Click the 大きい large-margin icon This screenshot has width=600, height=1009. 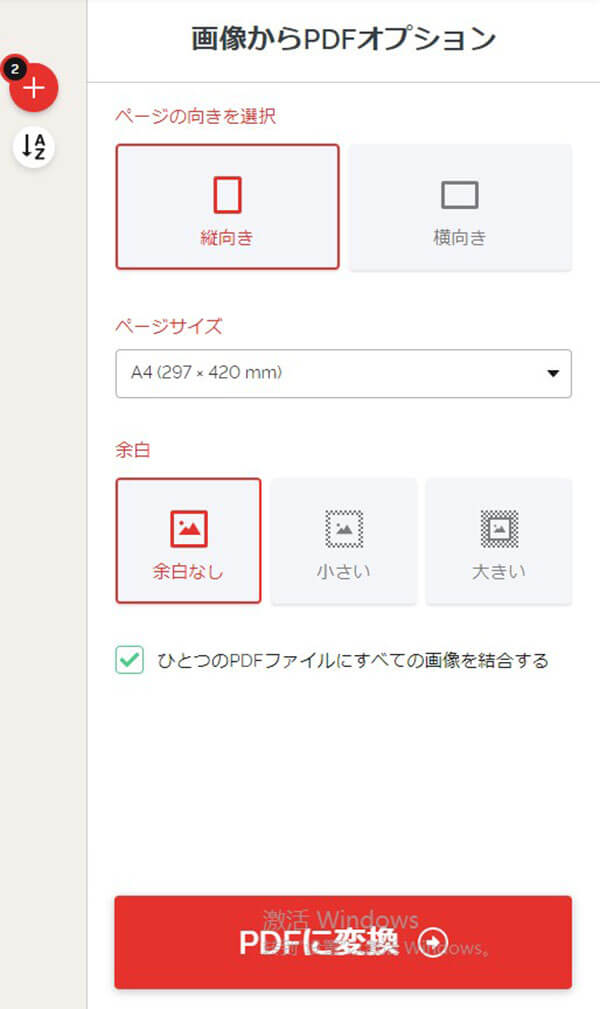pyautogui.click(x=498, y=528)
